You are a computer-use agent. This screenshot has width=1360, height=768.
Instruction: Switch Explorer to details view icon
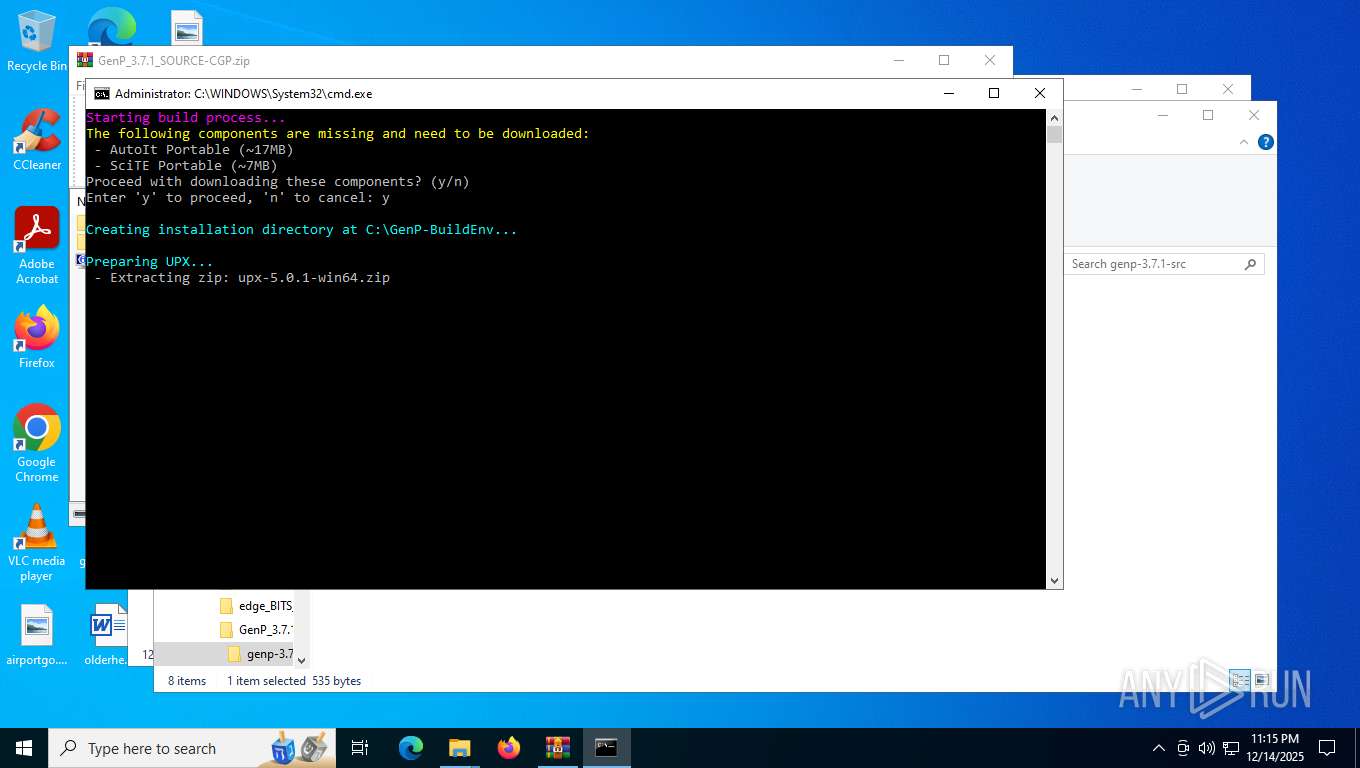(x=1240, y=680)
